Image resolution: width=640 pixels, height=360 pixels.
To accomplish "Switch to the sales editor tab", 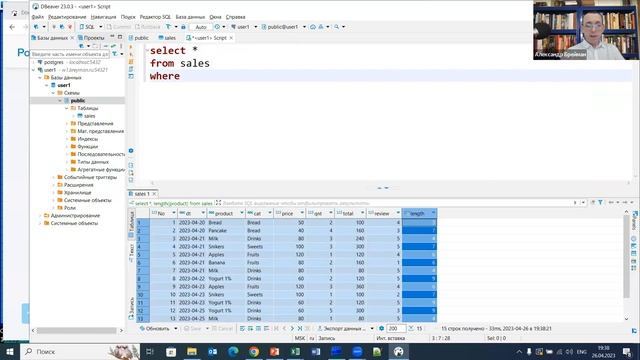I will coord(167,38).
